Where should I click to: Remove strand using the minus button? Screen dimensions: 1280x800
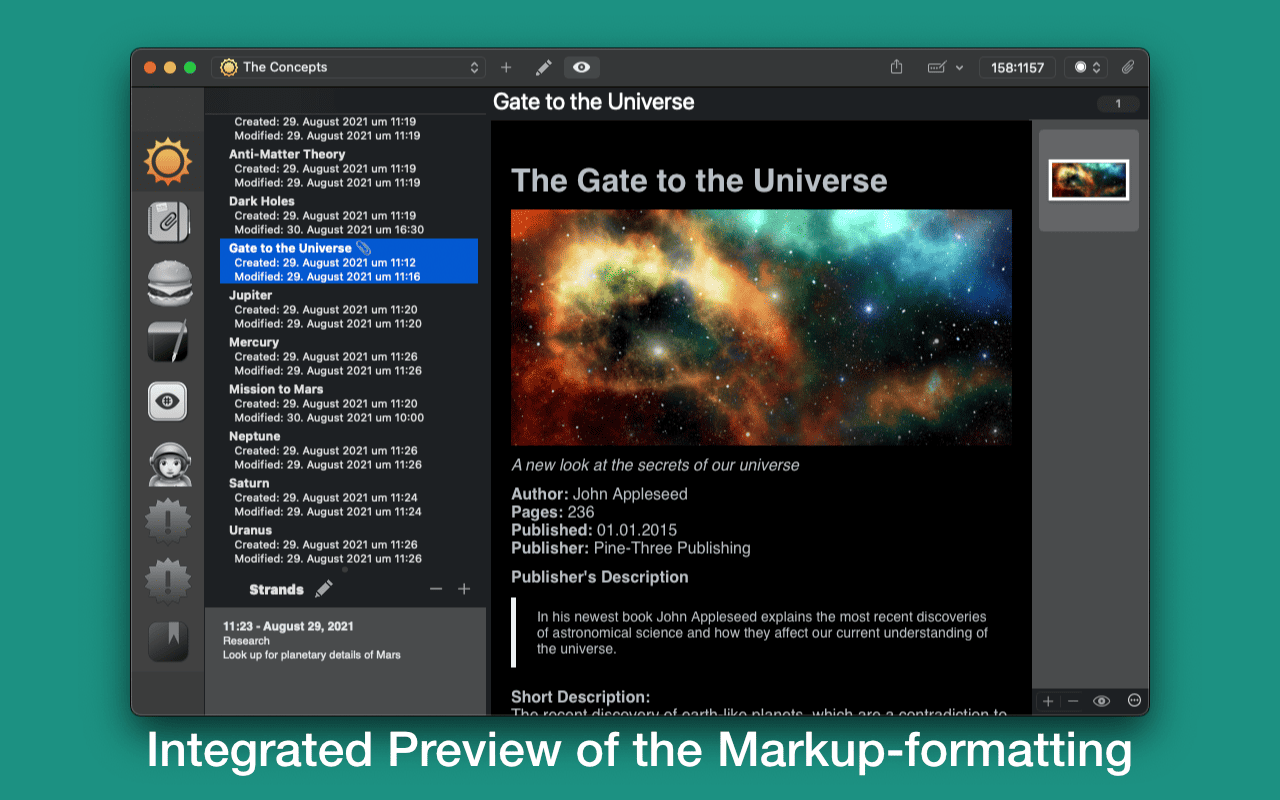point(436,589)
